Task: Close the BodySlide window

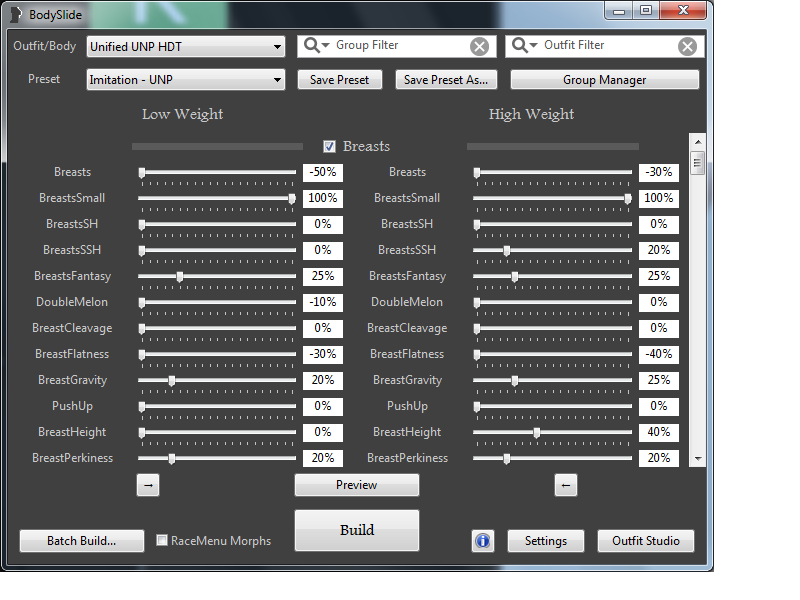Action: click(x=683, y=11)
